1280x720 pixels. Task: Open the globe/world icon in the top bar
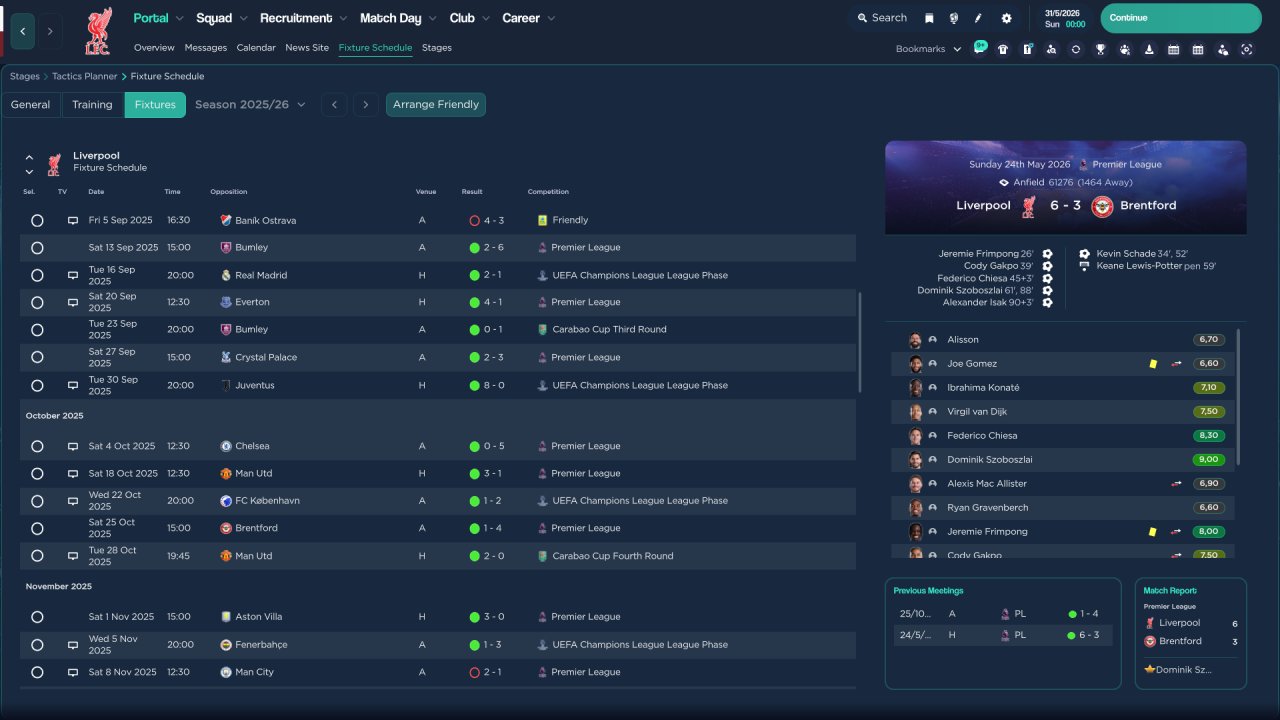click(x=954, y=18)
